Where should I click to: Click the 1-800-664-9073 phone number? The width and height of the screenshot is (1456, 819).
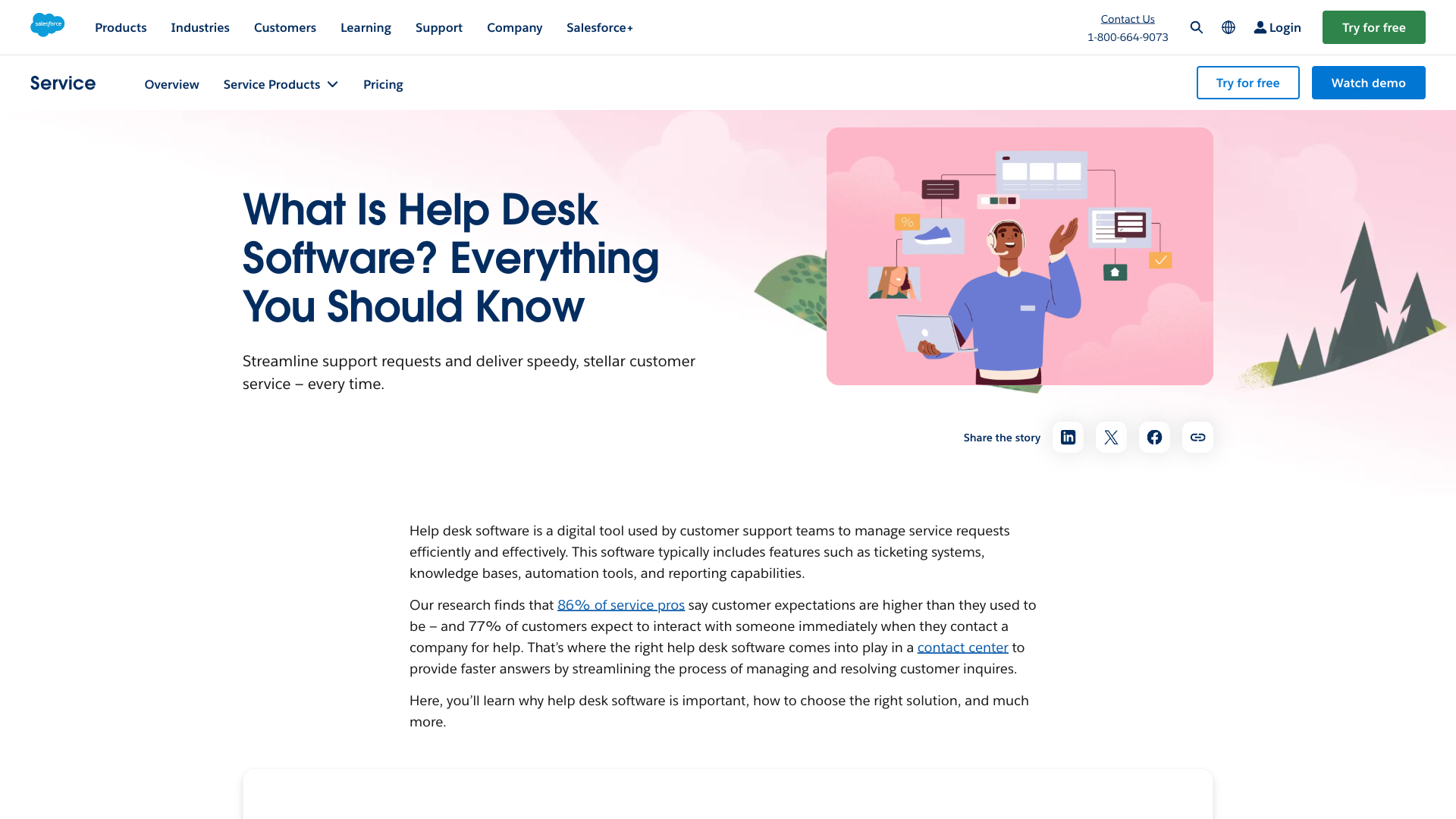[x=1128, y=37]
